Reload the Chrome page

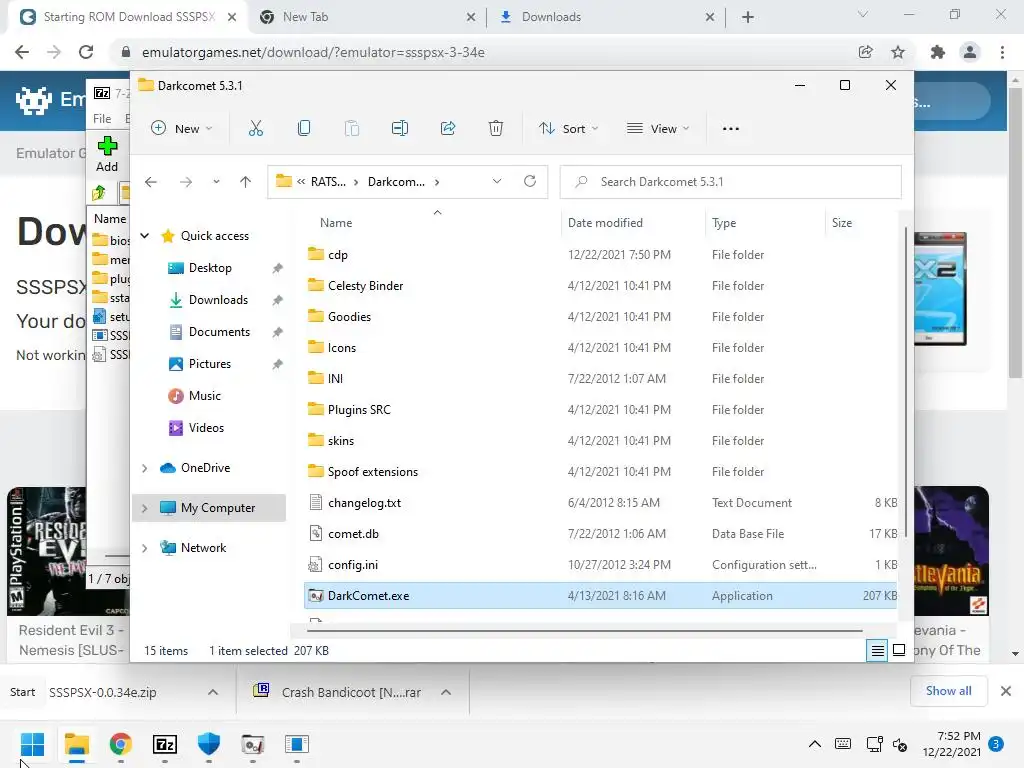[x=86, y=52]
